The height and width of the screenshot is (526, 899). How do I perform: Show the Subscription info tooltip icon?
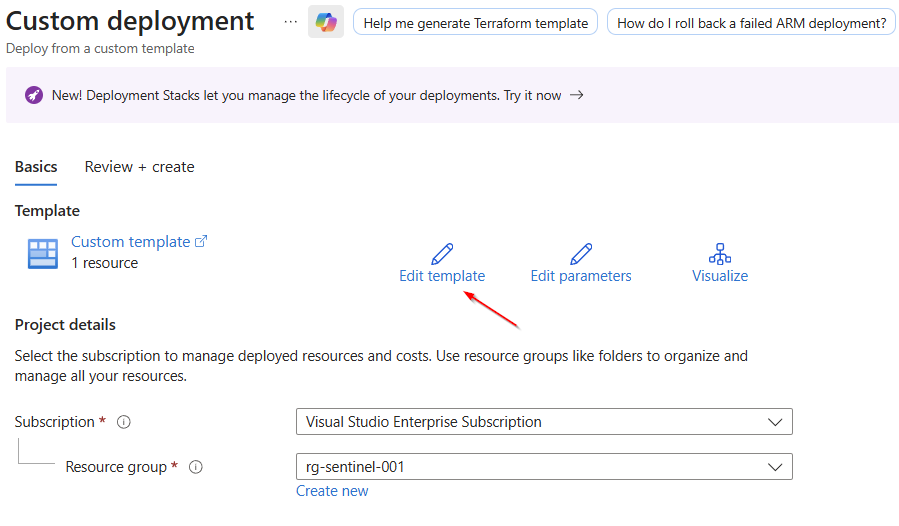coord(124,422)
